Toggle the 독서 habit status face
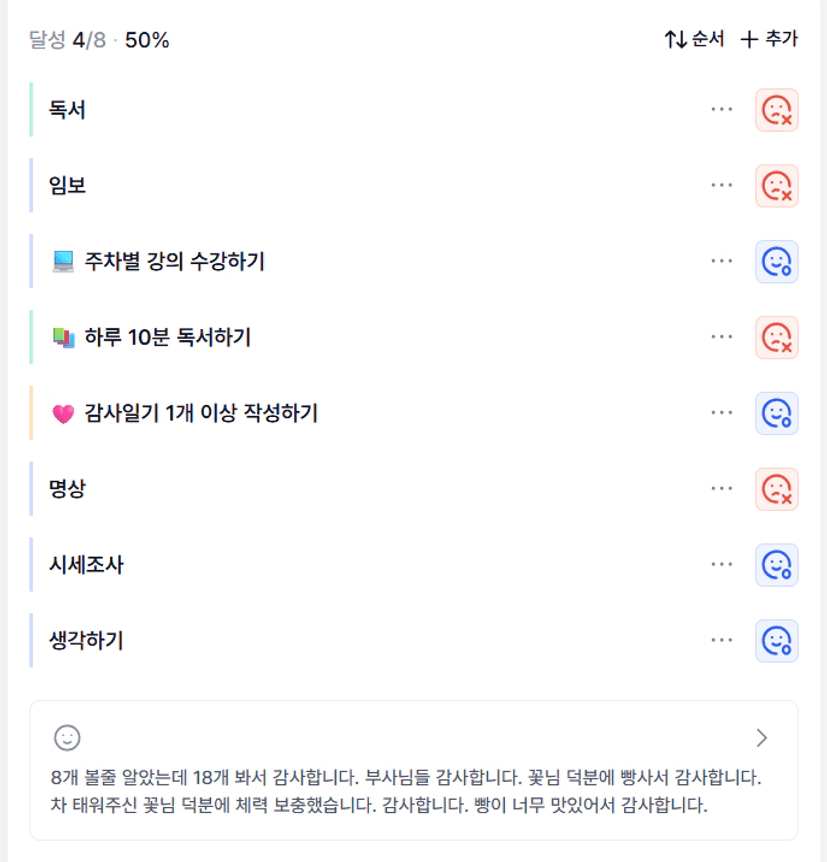This screenshot has width=827, height=862. (776, 110)
